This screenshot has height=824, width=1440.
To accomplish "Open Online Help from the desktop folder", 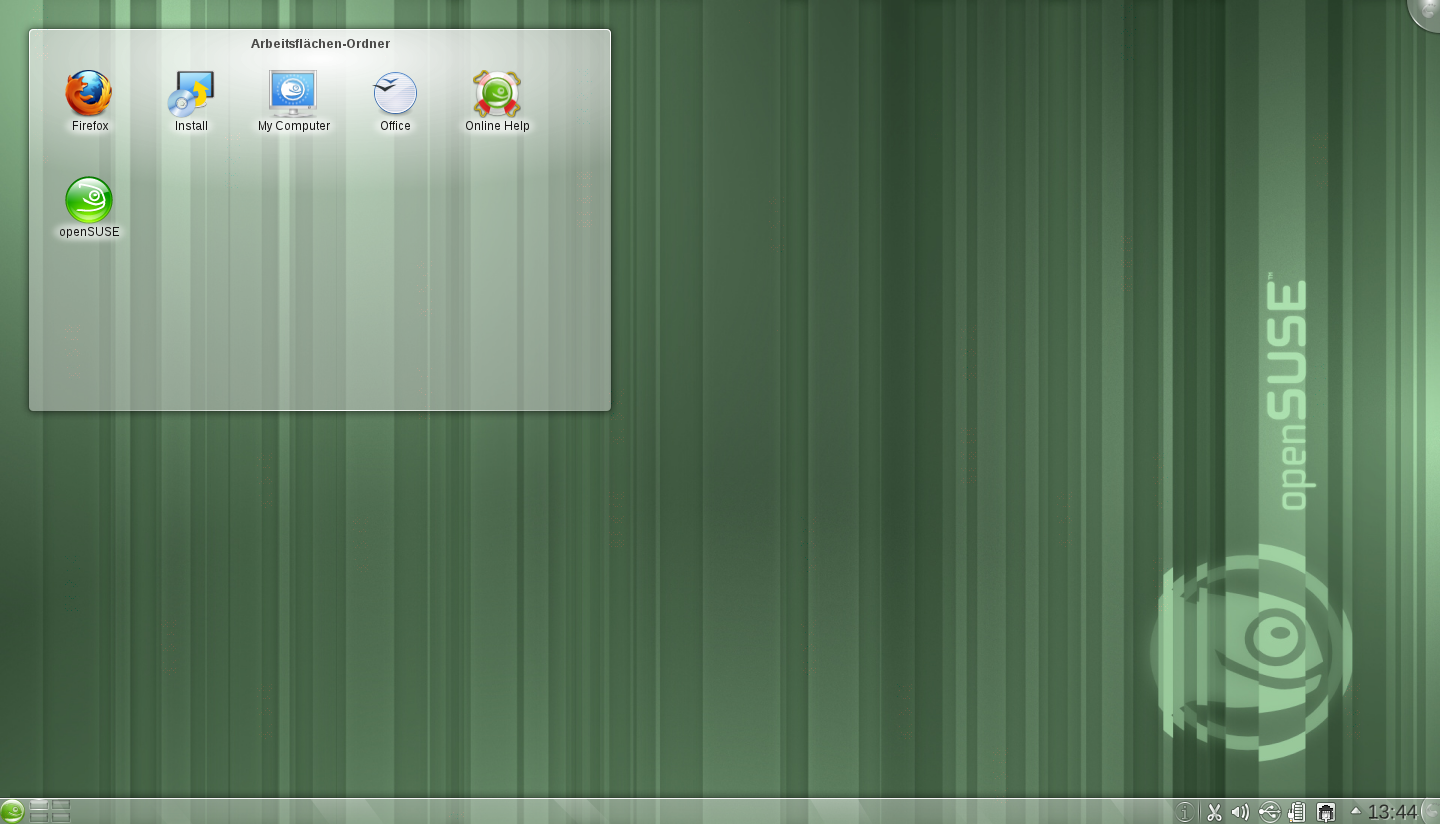I will click(x=496, y=92).
